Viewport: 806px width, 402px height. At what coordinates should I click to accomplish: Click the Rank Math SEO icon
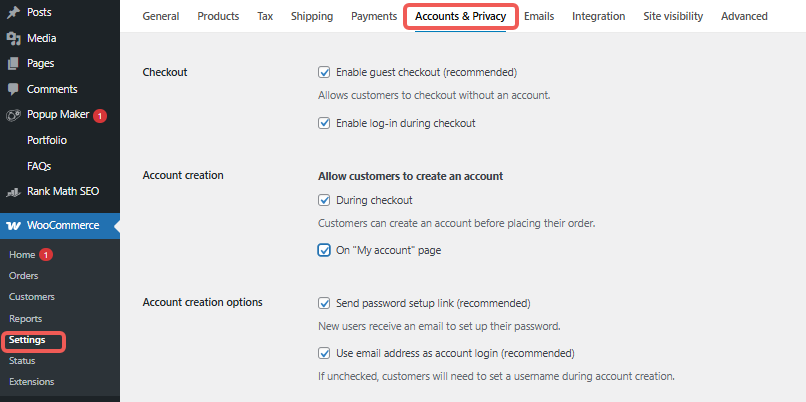[13, 191]
